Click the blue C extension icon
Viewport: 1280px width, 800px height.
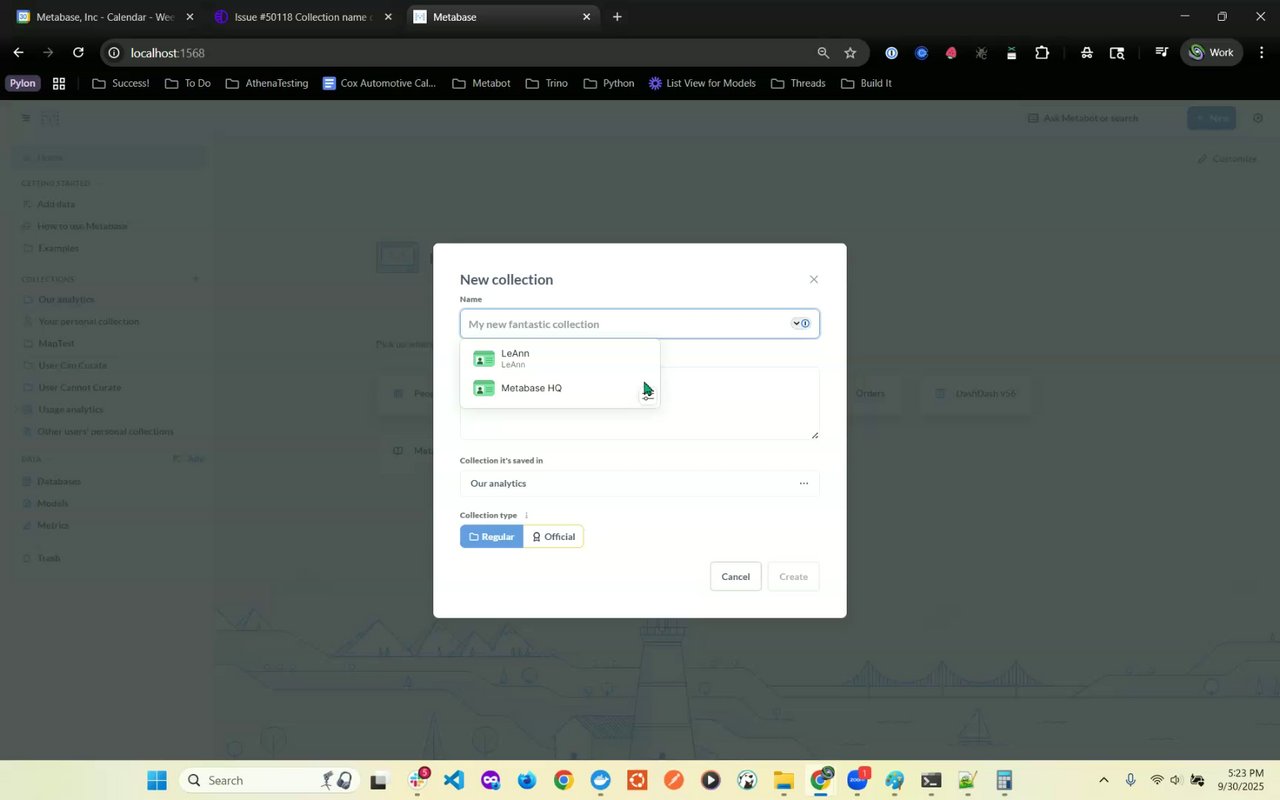click(x=922, y=53)
